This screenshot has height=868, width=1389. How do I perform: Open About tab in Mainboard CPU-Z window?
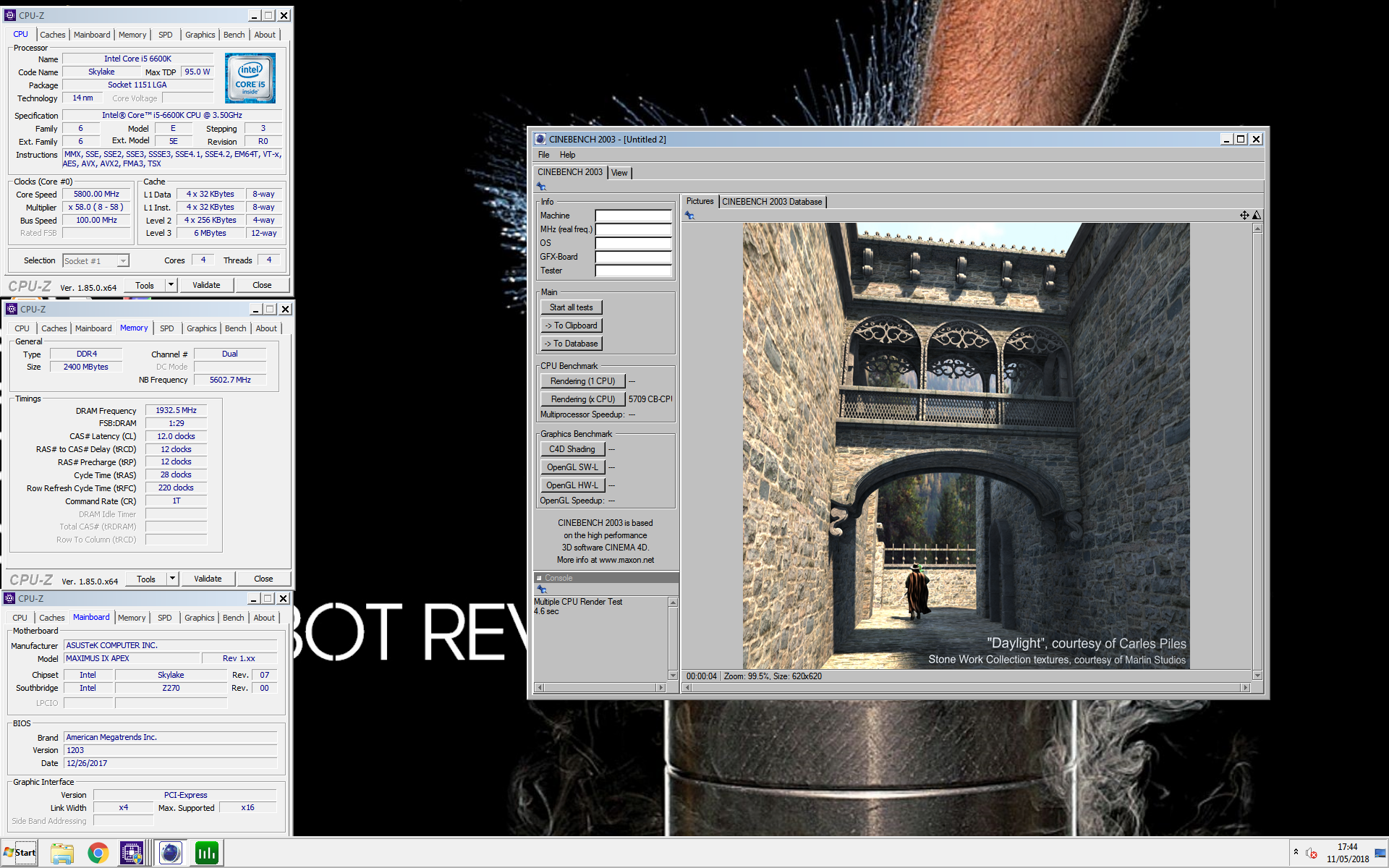click(x=264, y=618)
